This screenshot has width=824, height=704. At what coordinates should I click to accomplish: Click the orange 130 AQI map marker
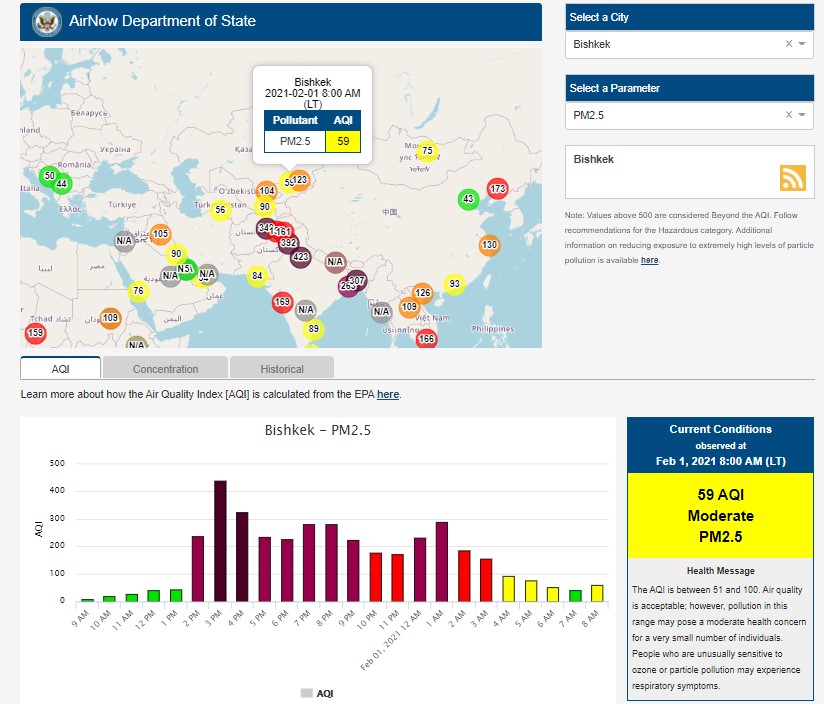coord(489,245)
